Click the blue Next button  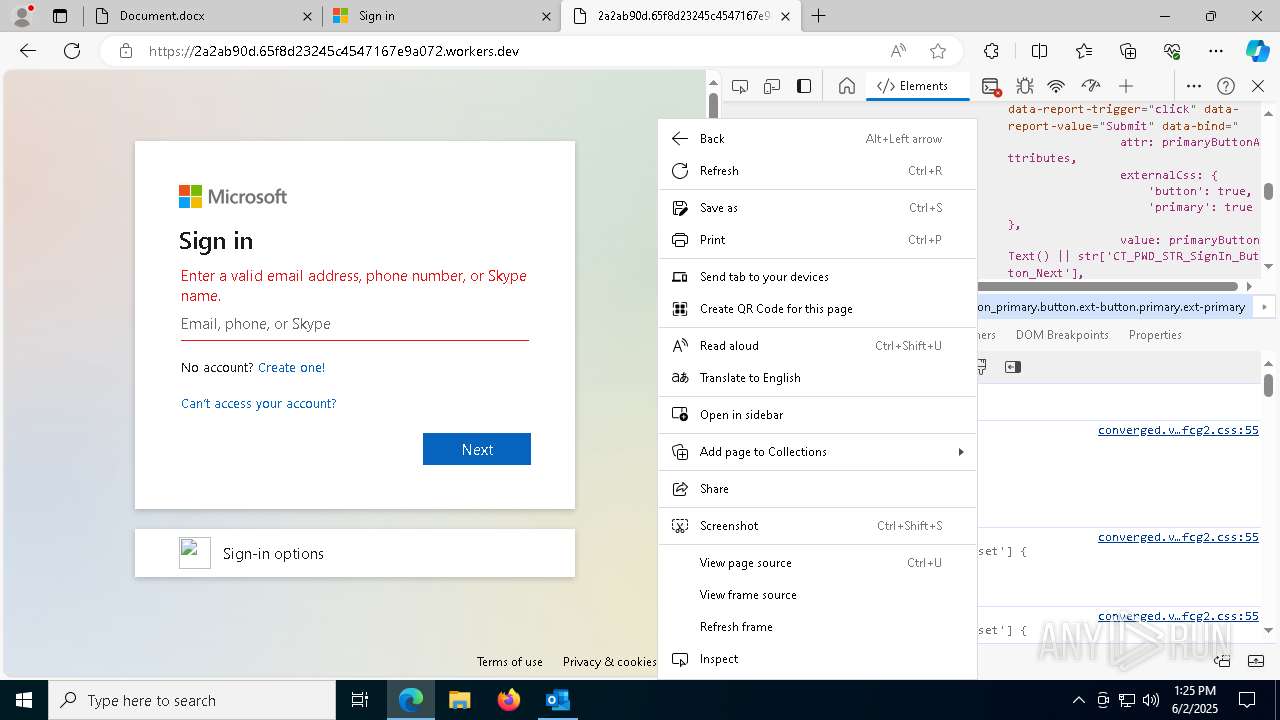coord(477,449)
